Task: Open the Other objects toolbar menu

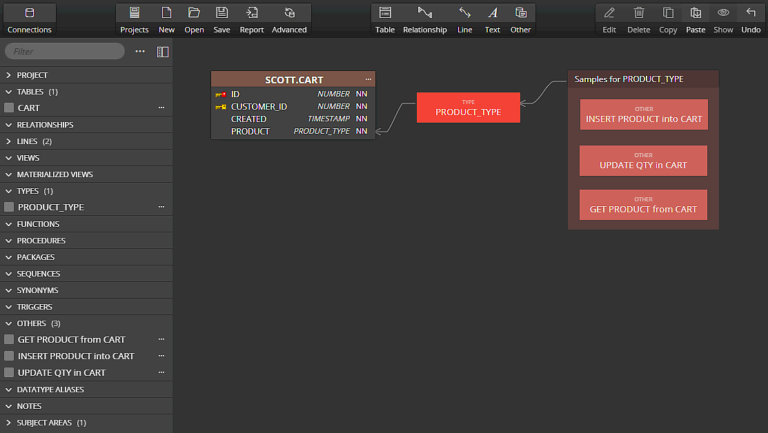Action: click(x=521, y=13)
